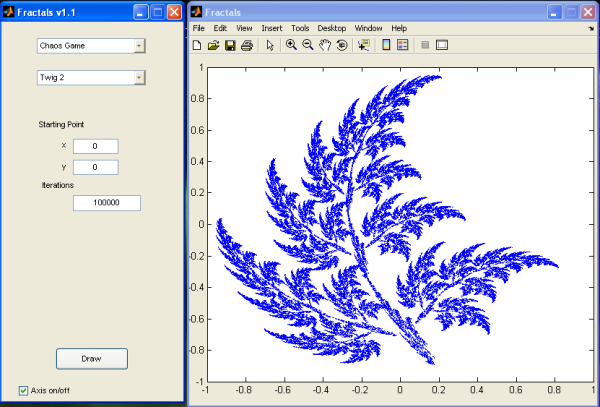The width and height of the screenshot is (600, 407).
Task: Click the New Figure toolbar icon
Action: coord(197,45)
